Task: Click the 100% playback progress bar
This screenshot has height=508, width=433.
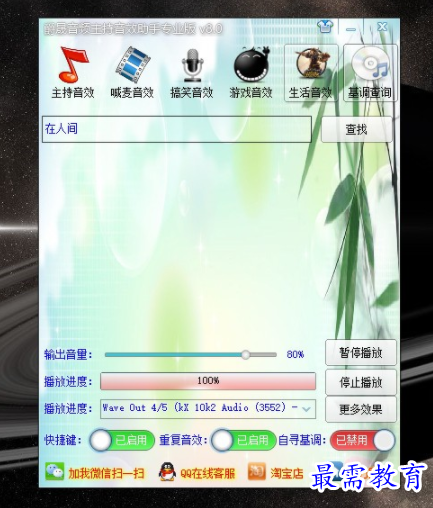Action: [208, 381]
